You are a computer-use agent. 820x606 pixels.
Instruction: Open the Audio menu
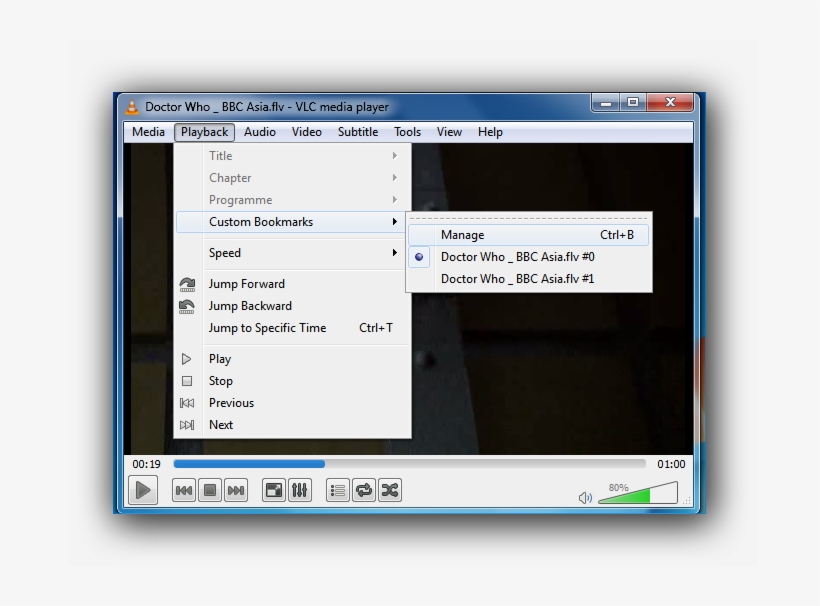[260, 132]
